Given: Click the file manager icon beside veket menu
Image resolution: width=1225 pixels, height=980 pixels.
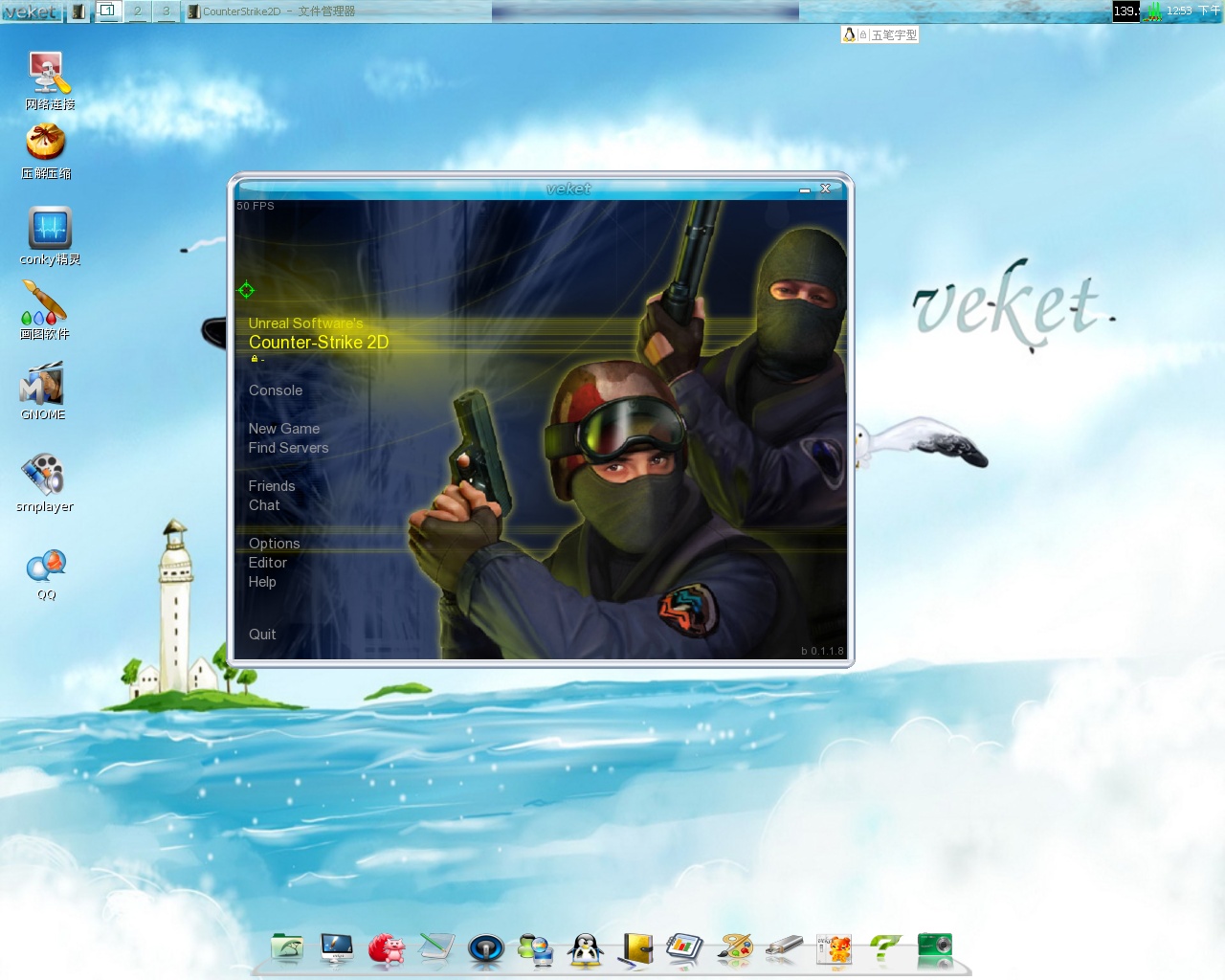Looking at the screenshot, I should tap(78, 11).
